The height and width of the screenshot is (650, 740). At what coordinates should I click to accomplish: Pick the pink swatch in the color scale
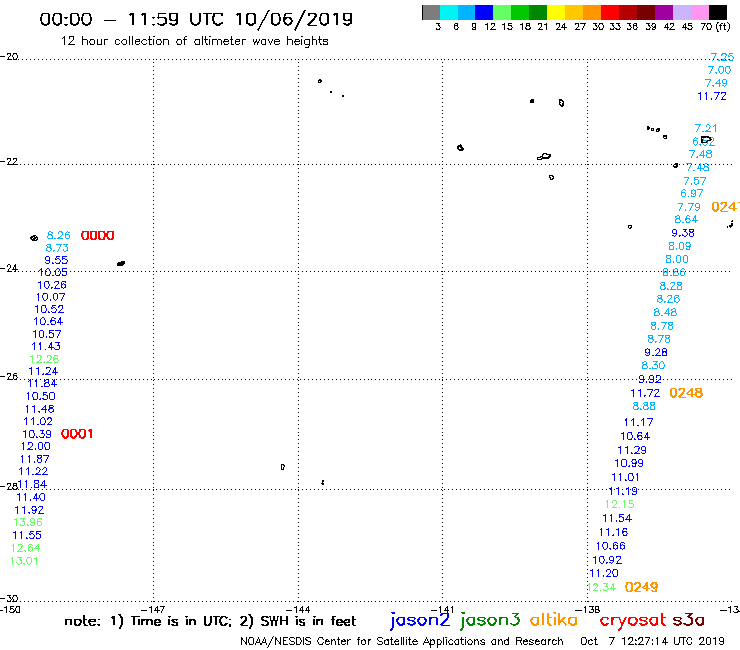700,12
